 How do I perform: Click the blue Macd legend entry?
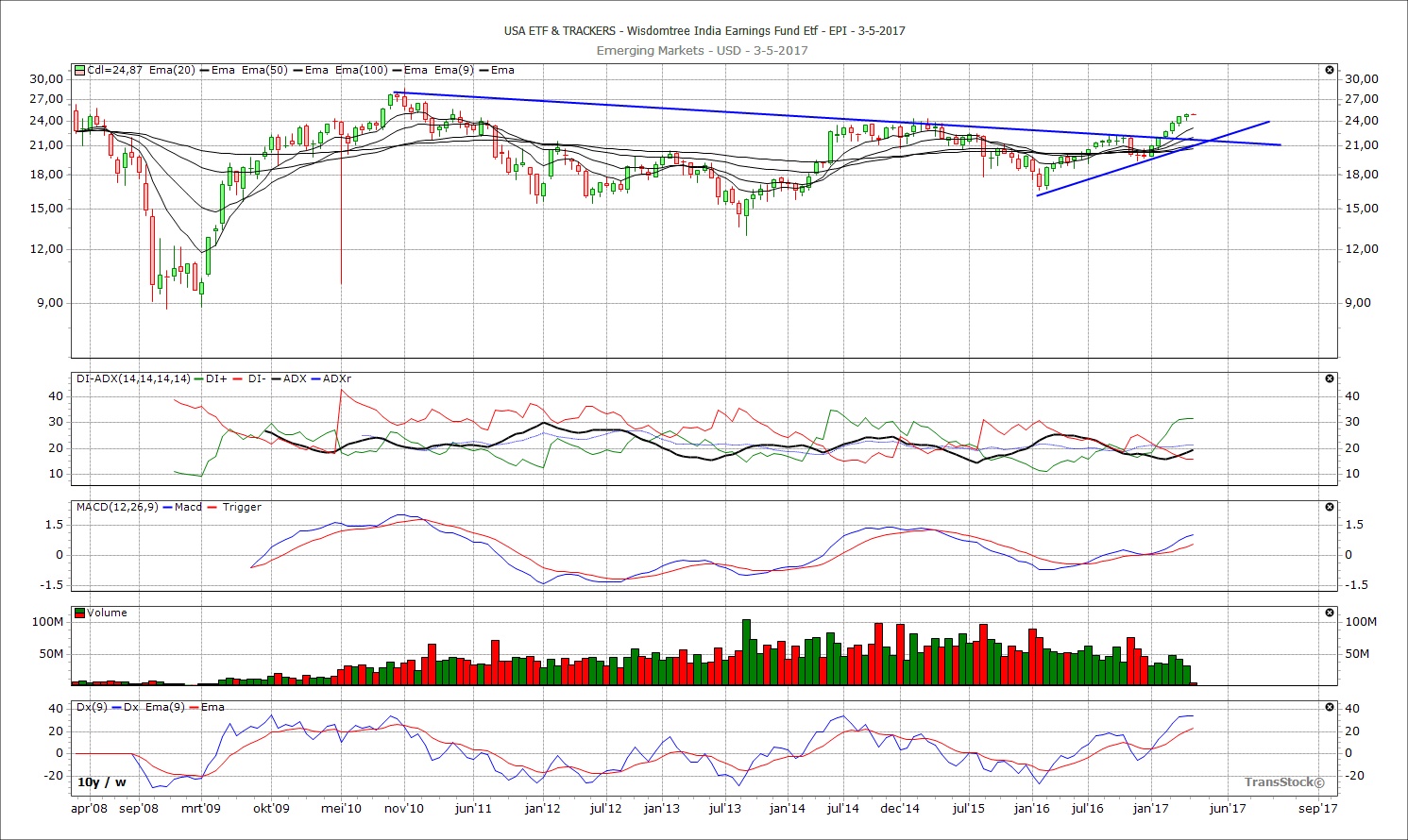[x=182, y=507]
